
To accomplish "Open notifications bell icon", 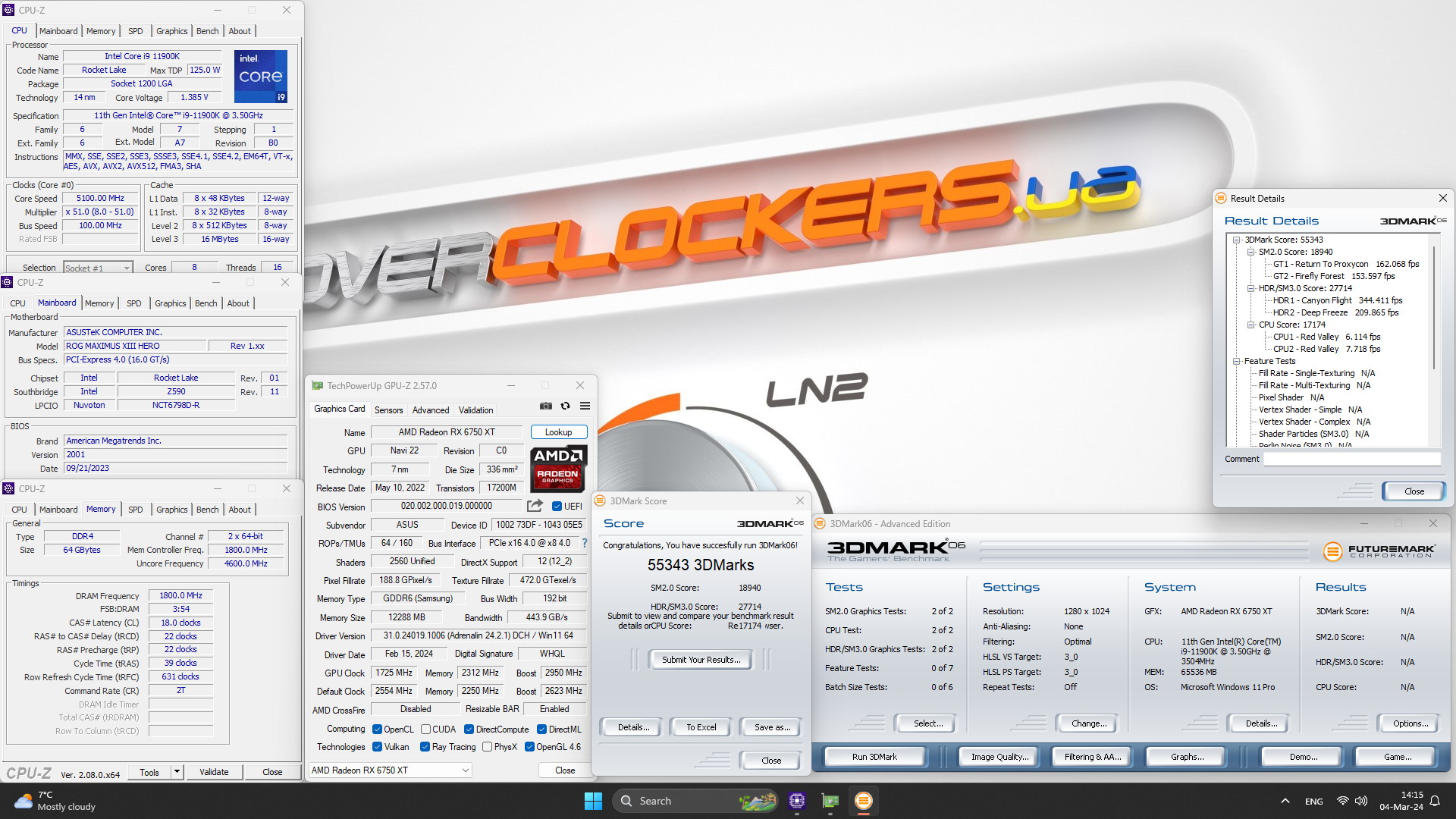I will (1435, 801).
